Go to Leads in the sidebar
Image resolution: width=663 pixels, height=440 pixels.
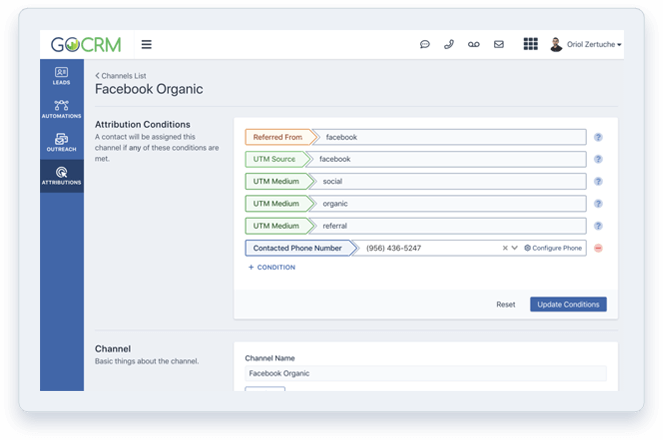coord(62,76)
